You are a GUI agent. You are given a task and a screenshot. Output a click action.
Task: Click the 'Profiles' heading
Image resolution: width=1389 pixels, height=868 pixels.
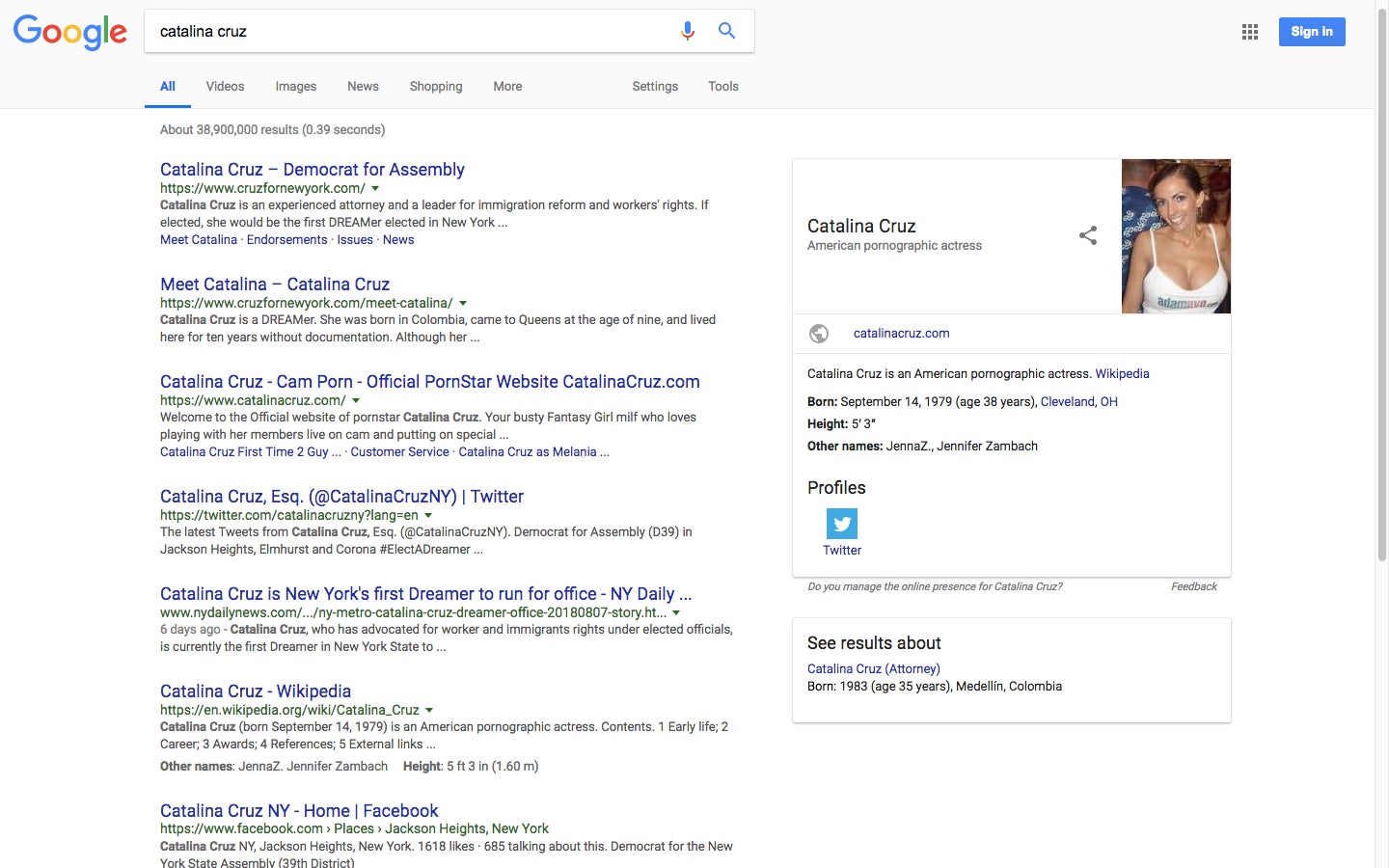point(836,488)
